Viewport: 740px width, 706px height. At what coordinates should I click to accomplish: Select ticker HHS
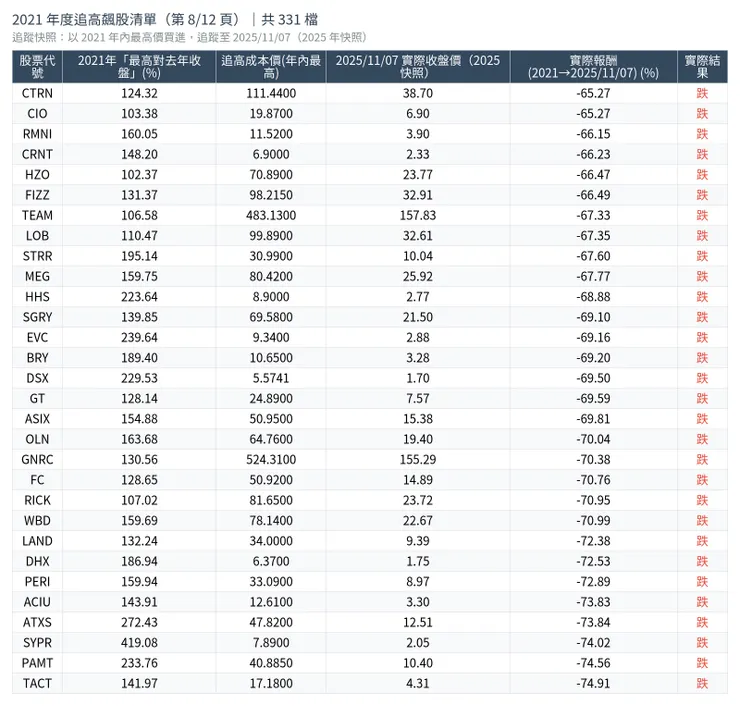(x=37, y=297)
